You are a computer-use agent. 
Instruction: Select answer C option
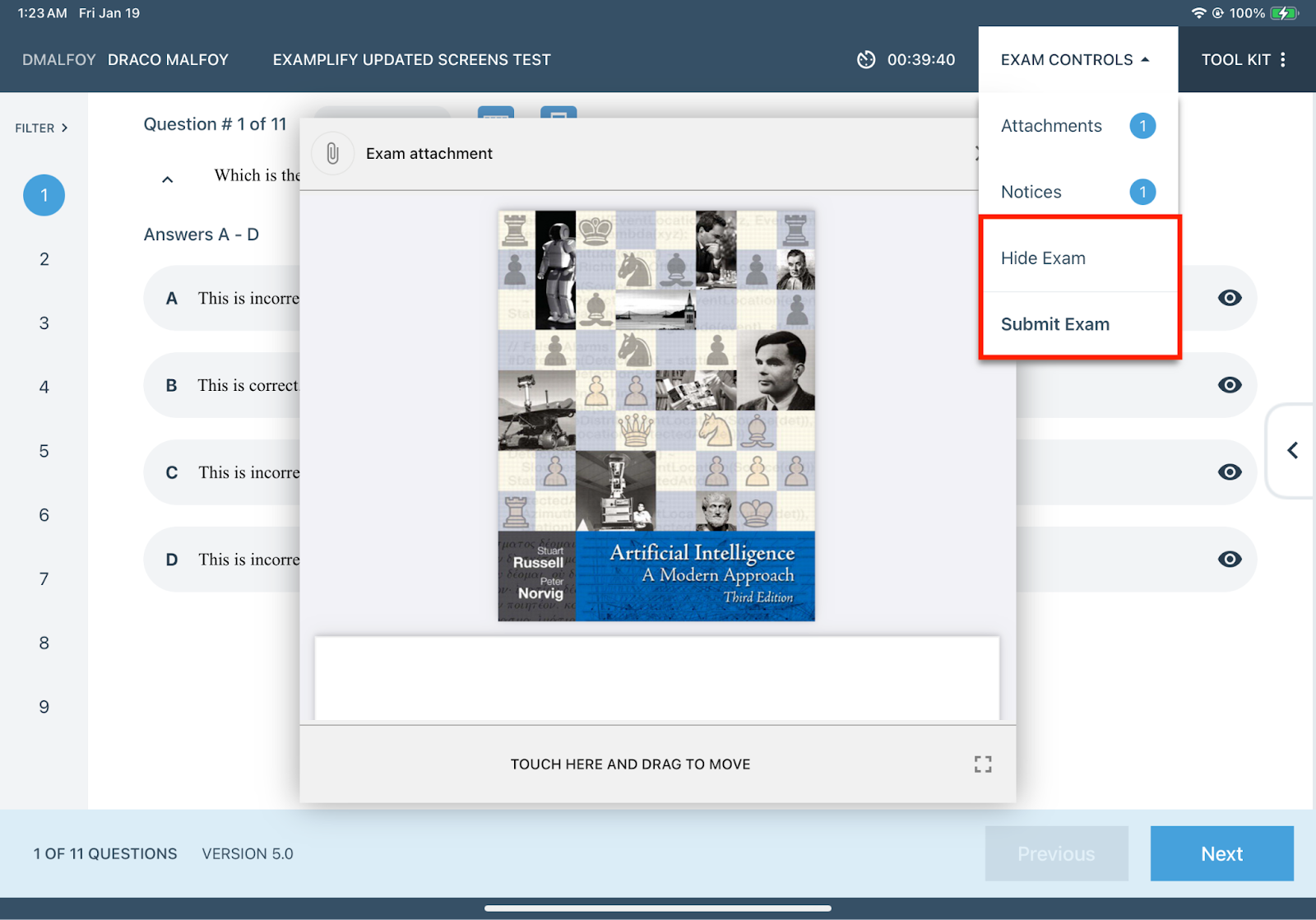pos(222,472)
